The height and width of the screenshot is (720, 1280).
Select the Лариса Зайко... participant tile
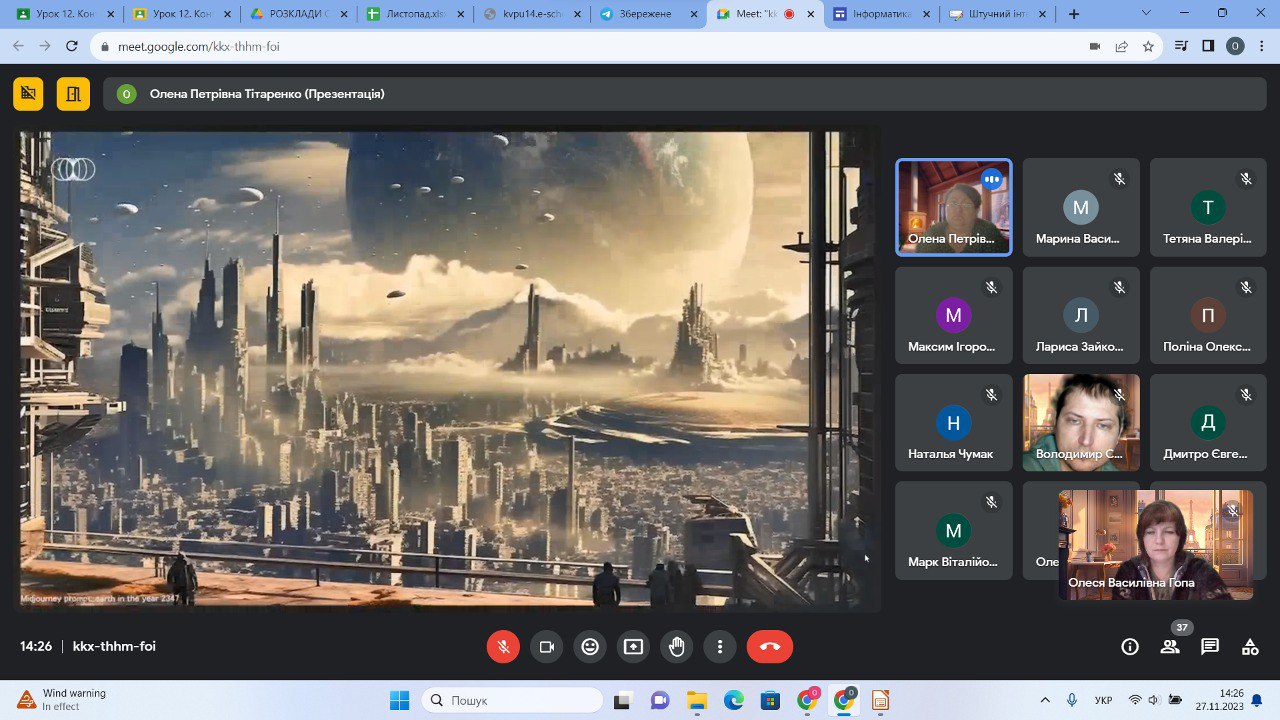pos(1081,315)
